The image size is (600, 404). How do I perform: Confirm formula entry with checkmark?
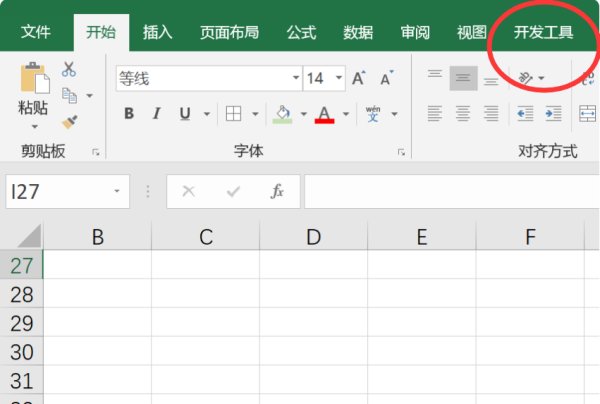(x=233, y=191)
